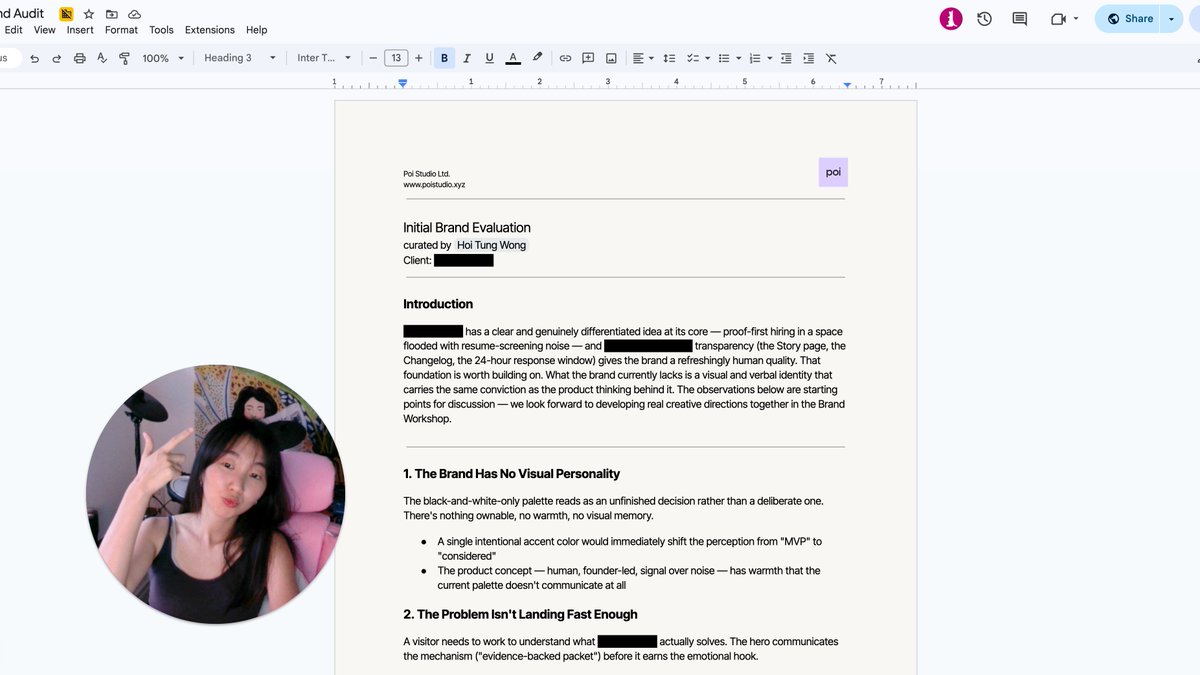Open the Extensions menu
The image size is (1200, 675).
click(x=210, y=30)
